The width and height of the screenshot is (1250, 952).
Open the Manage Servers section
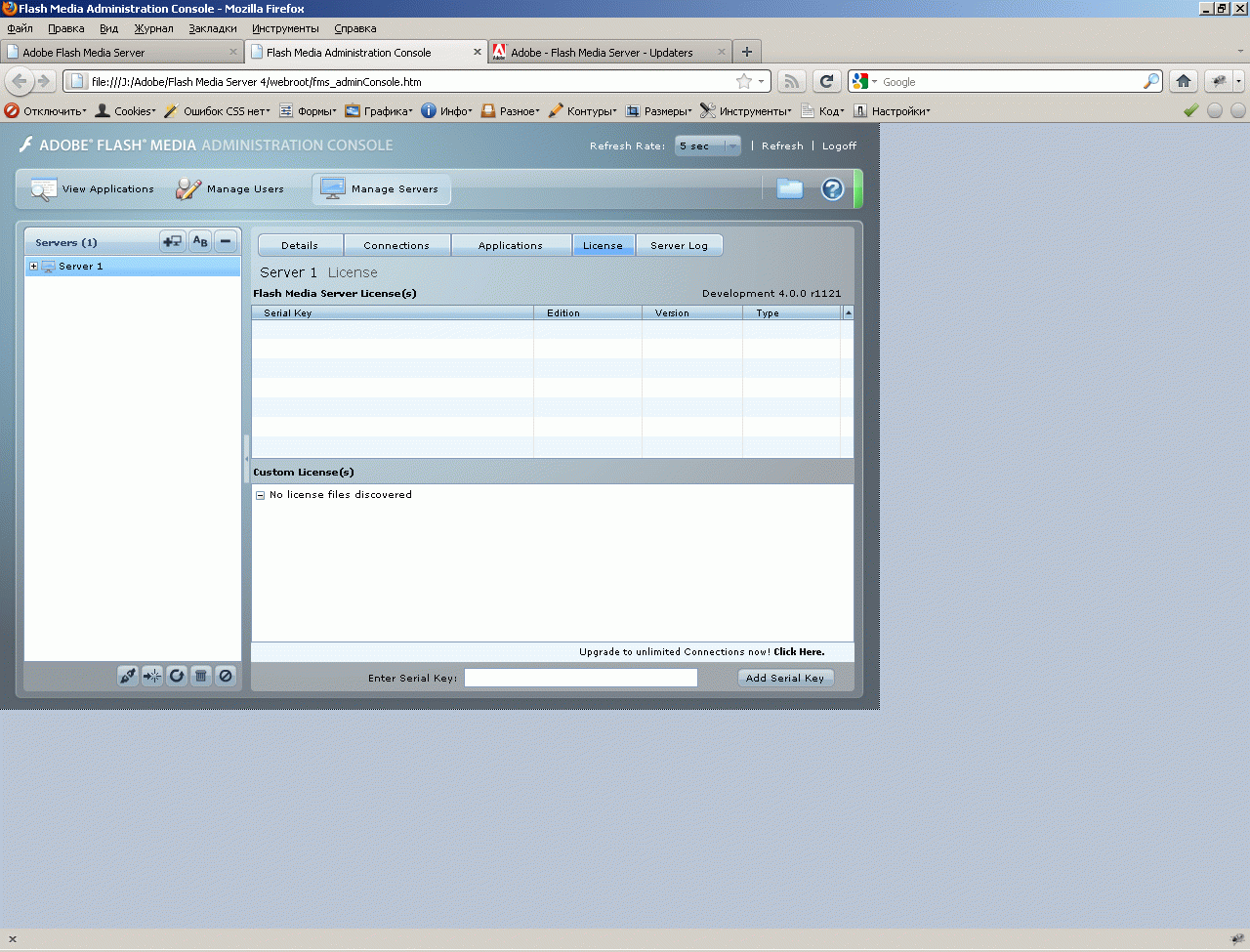coord(381,188)
